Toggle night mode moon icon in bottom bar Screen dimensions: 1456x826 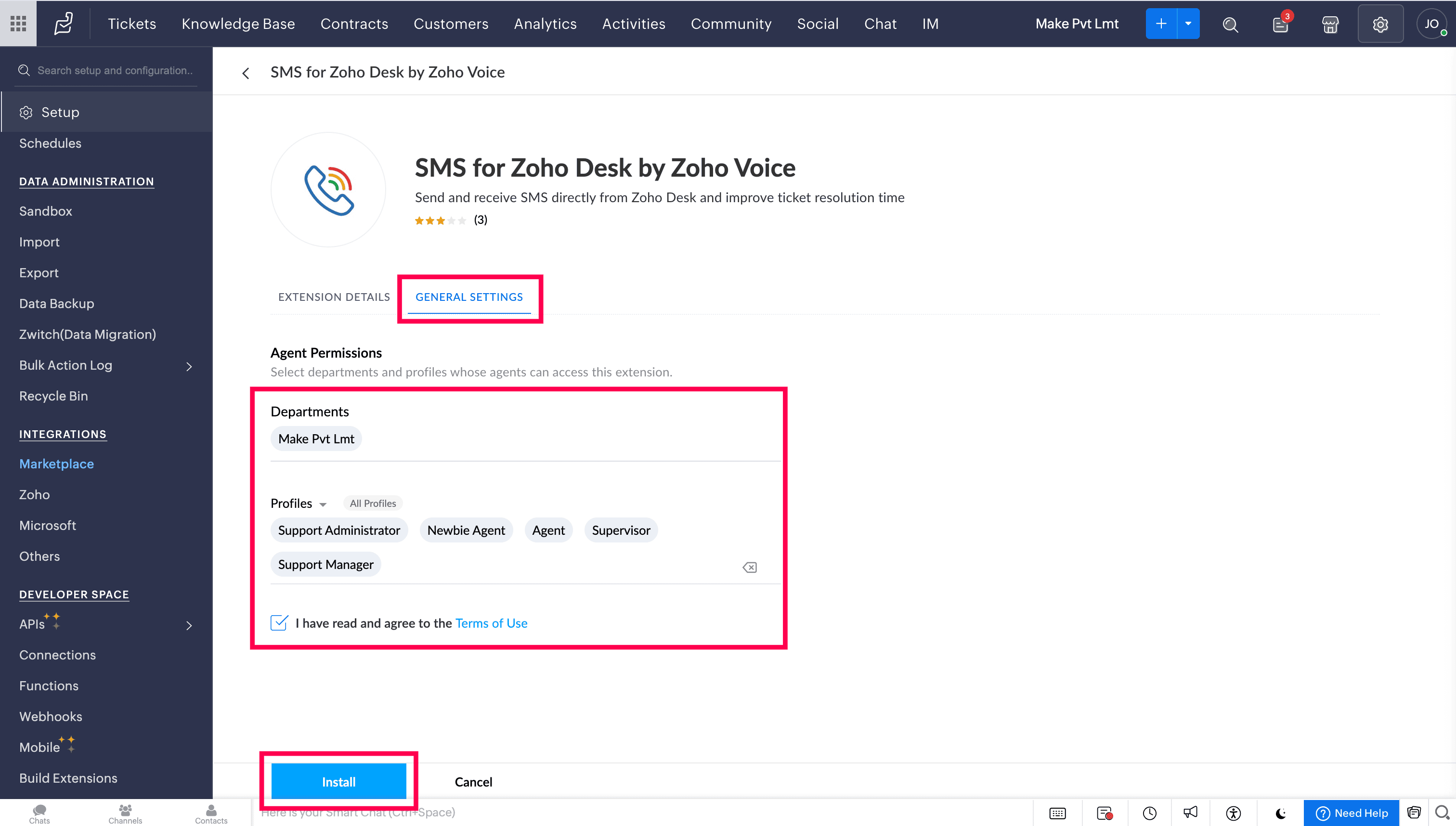pos(1281,813)
